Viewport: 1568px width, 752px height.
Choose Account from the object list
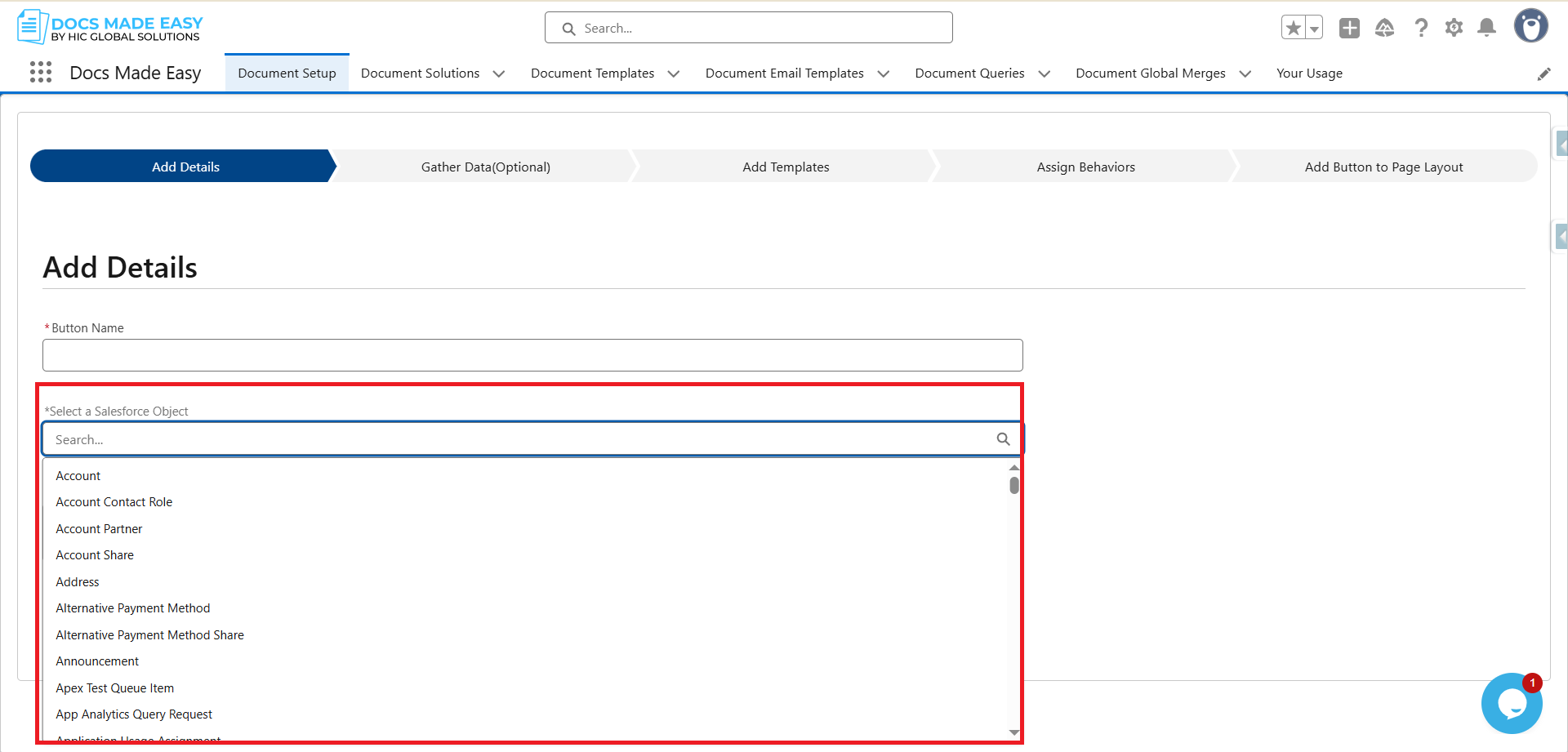point(78,475)
